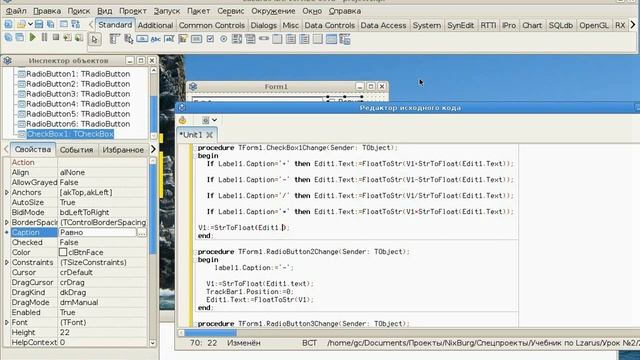Switch to the Common Controls palette tab
The width and height of the screenshot is (640, 360).
212,25
